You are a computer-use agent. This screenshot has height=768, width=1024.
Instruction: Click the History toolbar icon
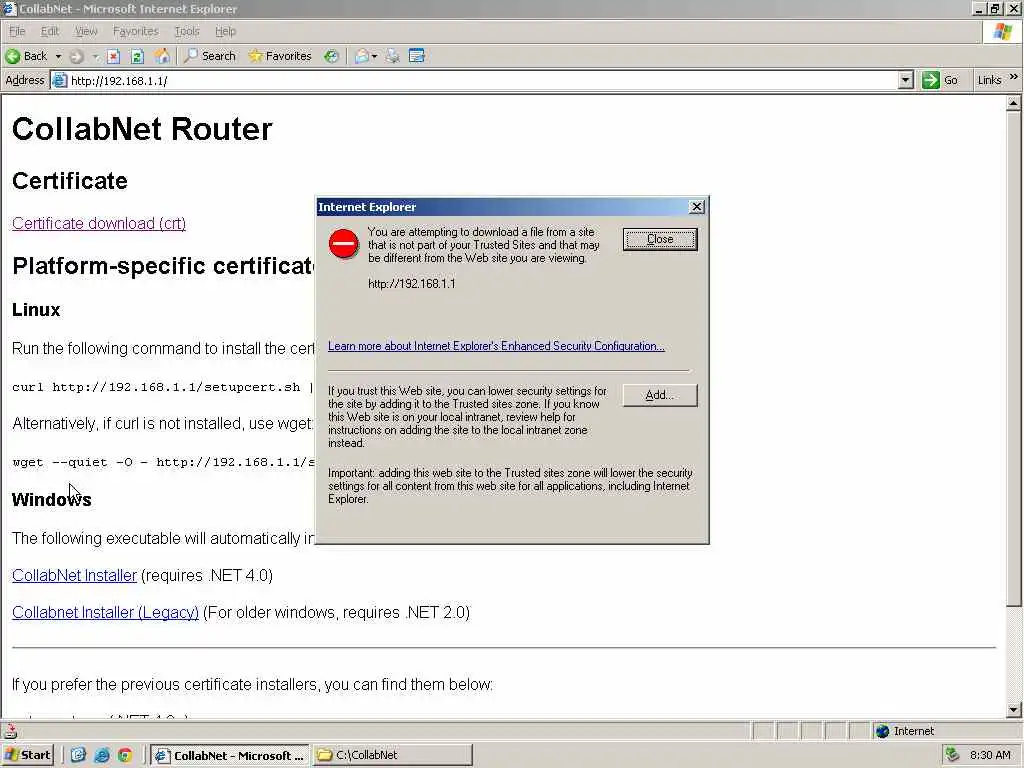tap(332, 56)
